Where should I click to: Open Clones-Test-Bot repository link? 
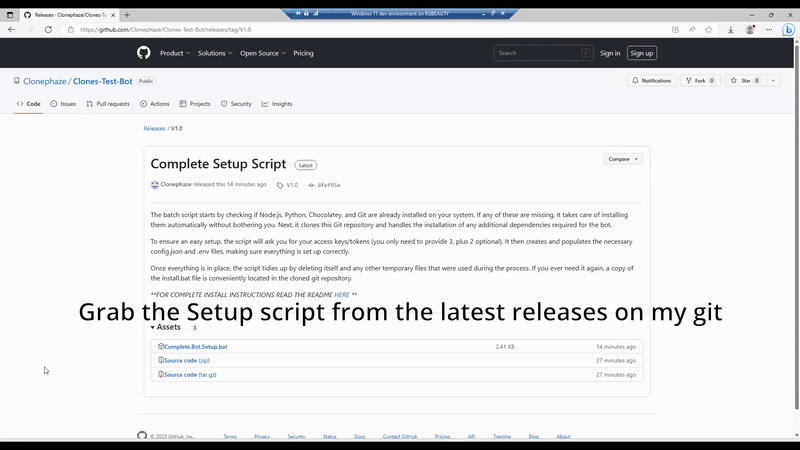point(103,81)
